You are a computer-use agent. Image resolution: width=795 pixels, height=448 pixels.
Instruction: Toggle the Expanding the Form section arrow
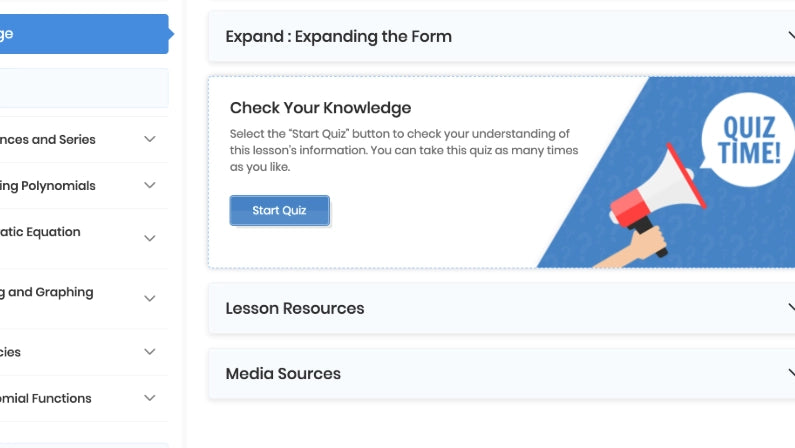click(789, 36)
